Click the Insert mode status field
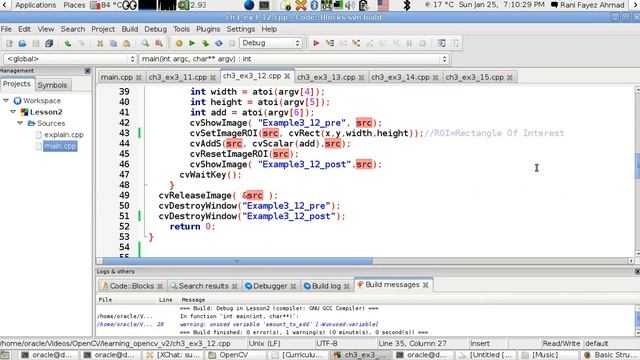640x360 pixels. pos(480,343)
